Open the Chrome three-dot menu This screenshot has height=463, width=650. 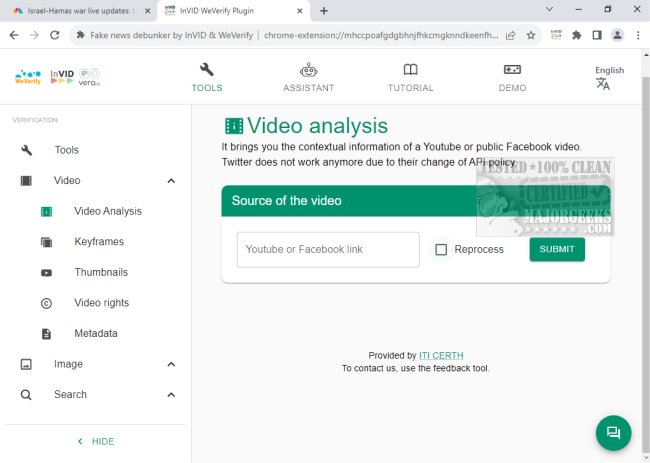[638, 35]
